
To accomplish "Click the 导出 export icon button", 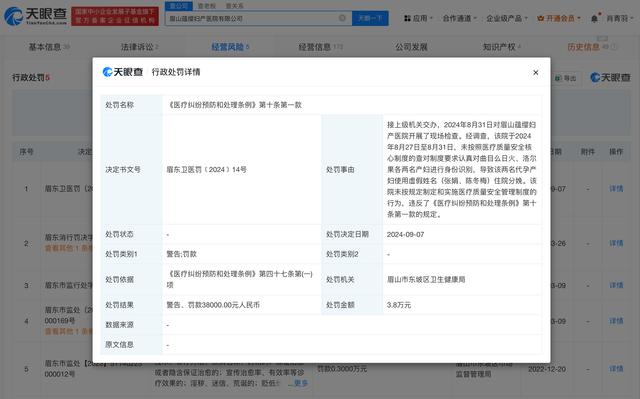I will 566,78.
